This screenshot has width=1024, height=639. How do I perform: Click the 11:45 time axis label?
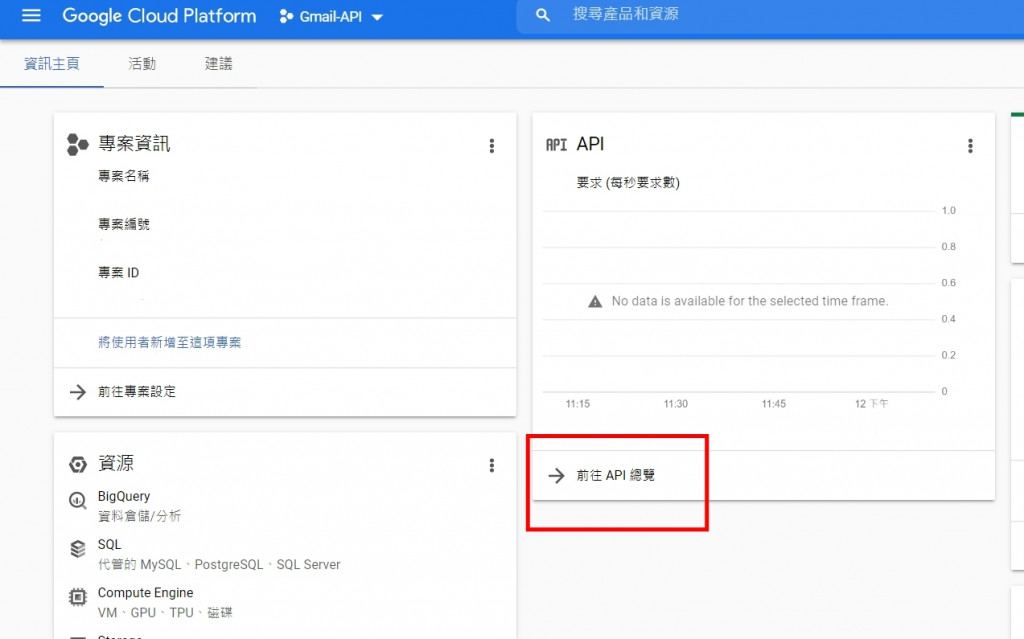click(774, 404)
